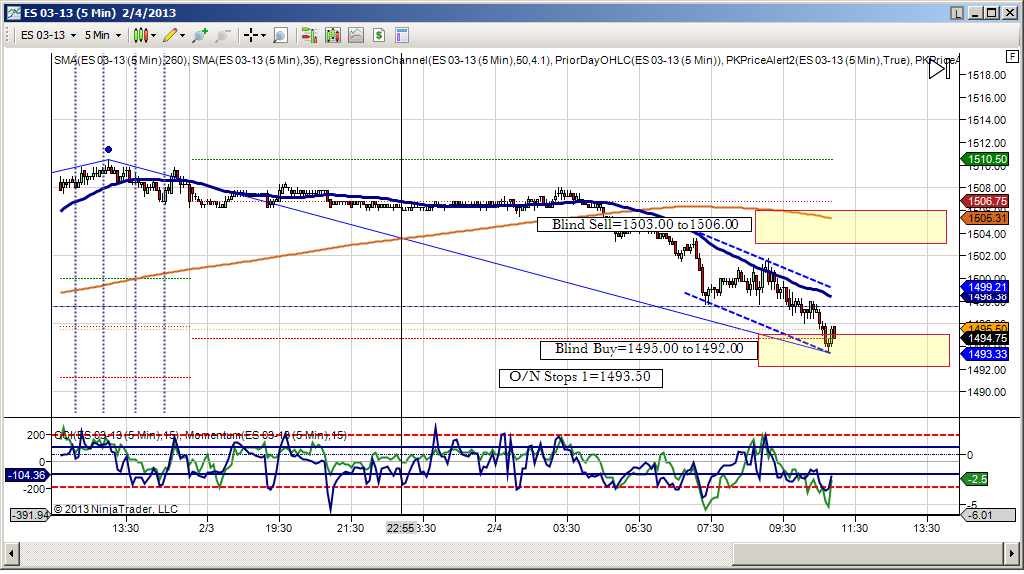1024x574 pixels.
Task: Toggle the L link button in title bar
Action: coord(957,12)
